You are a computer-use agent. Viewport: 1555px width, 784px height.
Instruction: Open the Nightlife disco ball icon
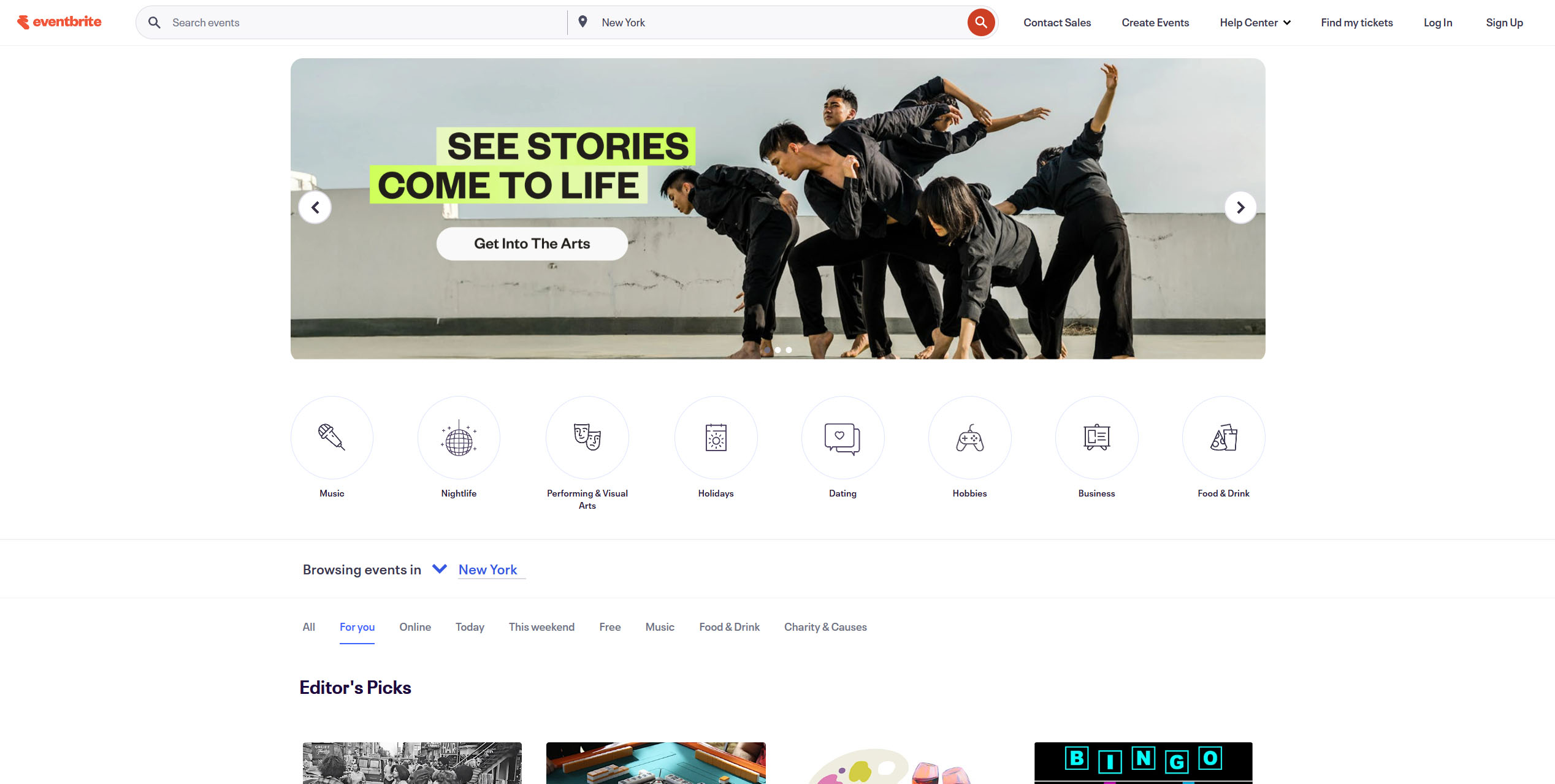coord(459,438)
